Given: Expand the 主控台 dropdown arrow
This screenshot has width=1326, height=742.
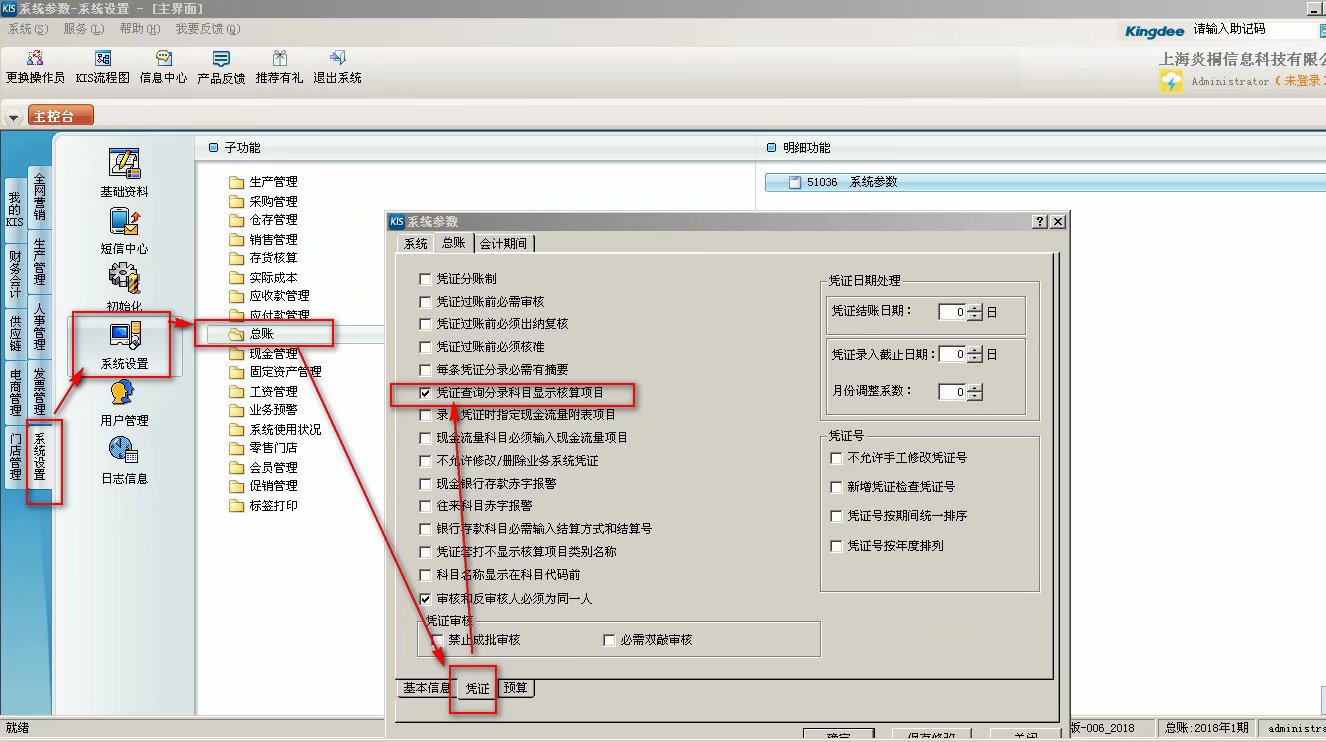Looking at the screenshot, I should (13, 117).
